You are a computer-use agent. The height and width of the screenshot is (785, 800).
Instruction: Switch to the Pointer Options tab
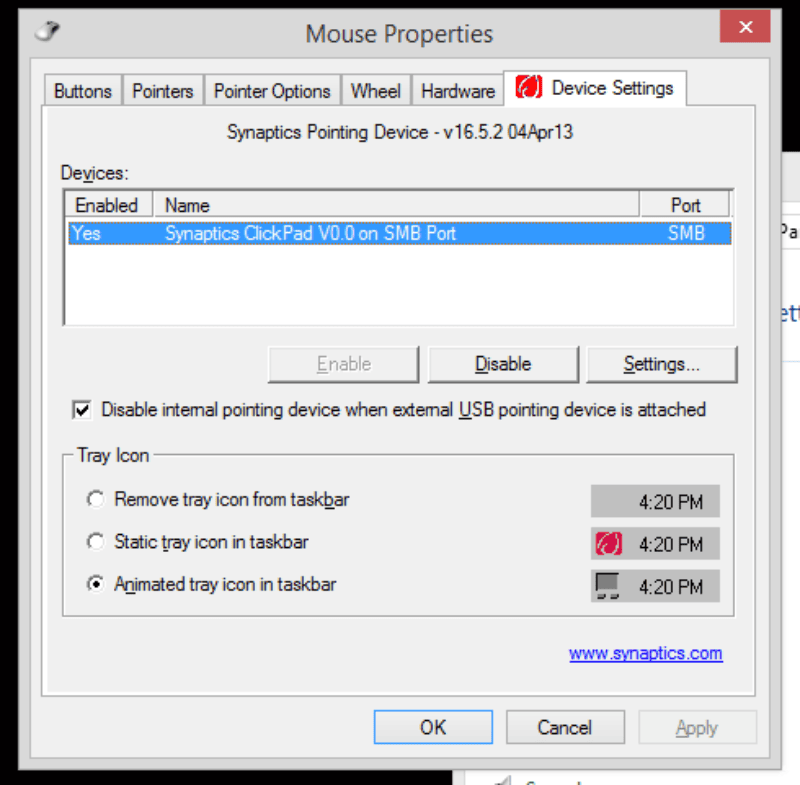pos(272,91)
